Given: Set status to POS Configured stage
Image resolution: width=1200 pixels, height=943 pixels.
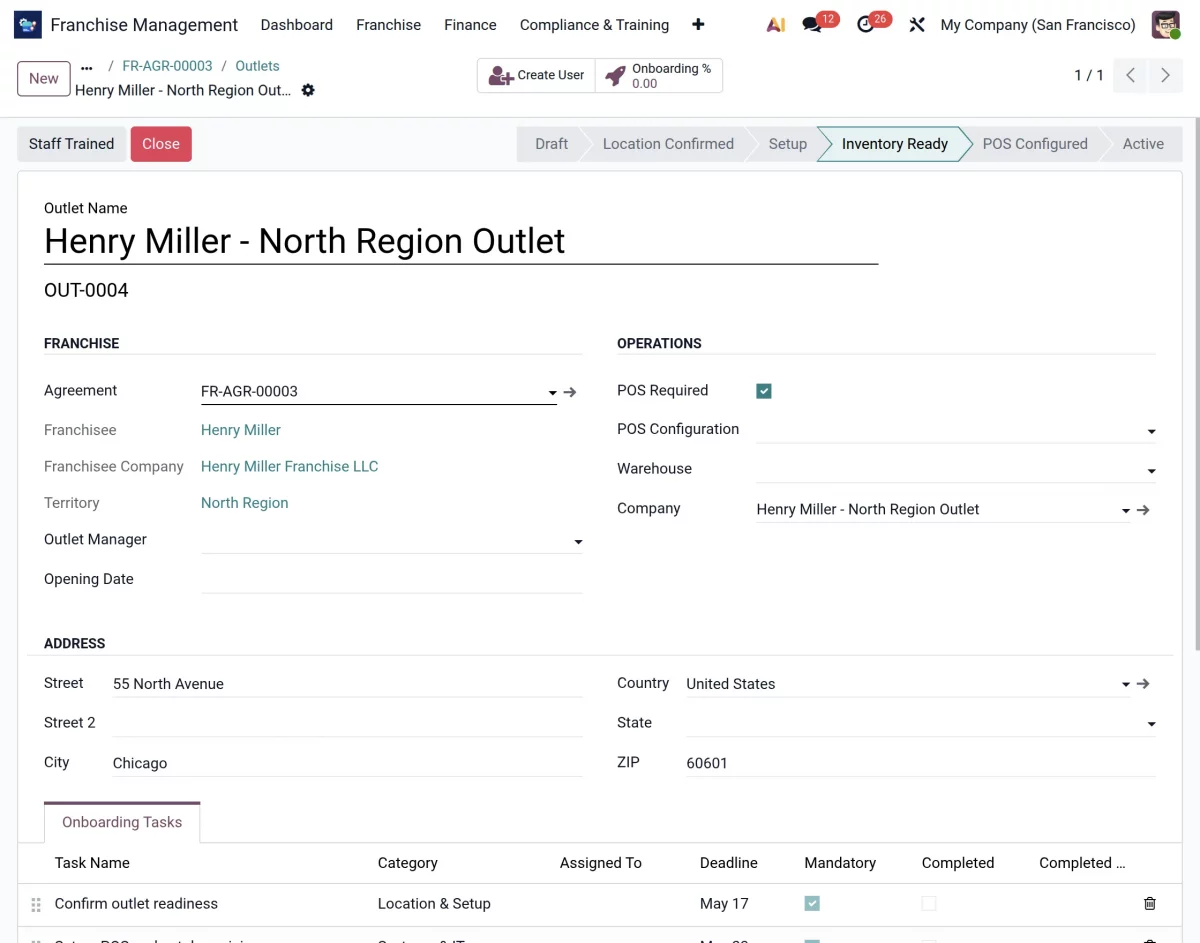Looking at the screenshot, I should 1035,144.
